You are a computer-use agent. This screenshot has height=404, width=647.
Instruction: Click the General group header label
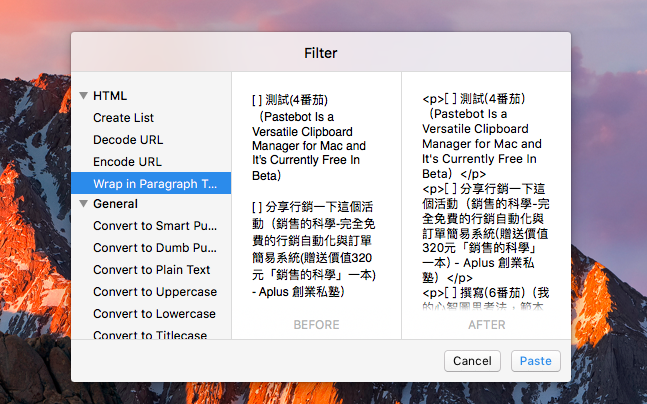115,204
